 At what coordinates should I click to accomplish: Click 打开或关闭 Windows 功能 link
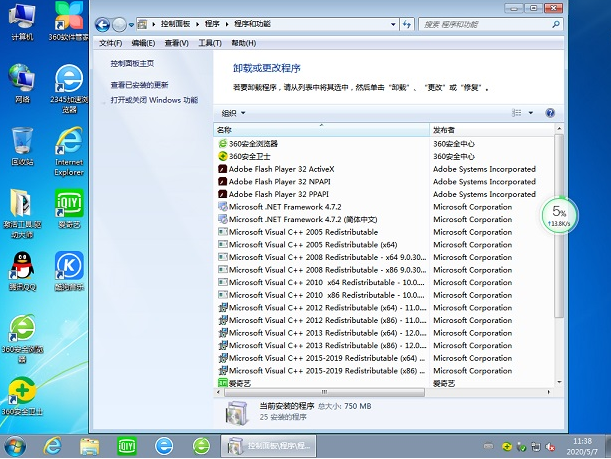pyautogui.click(x=154, y=100)
